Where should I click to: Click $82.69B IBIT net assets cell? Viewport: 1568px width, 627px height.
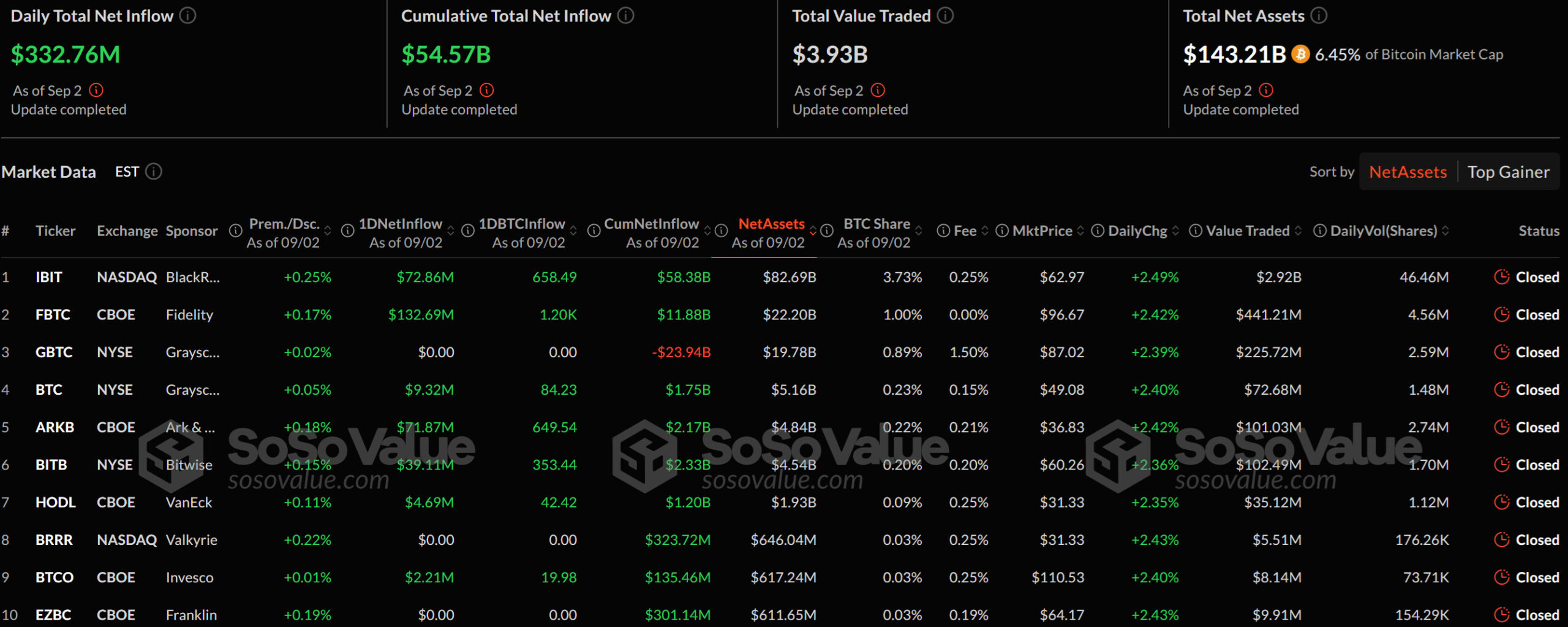point(790,277)
